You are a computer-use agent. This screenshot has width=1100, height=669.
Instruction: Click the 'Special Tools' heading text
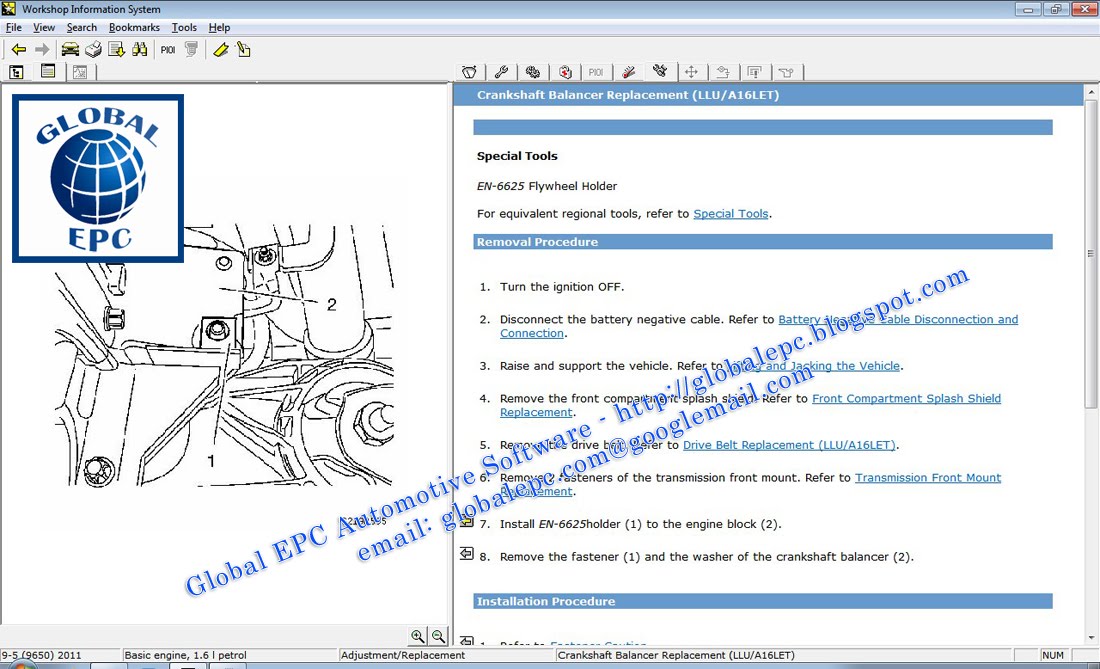(x=517, y=156)
